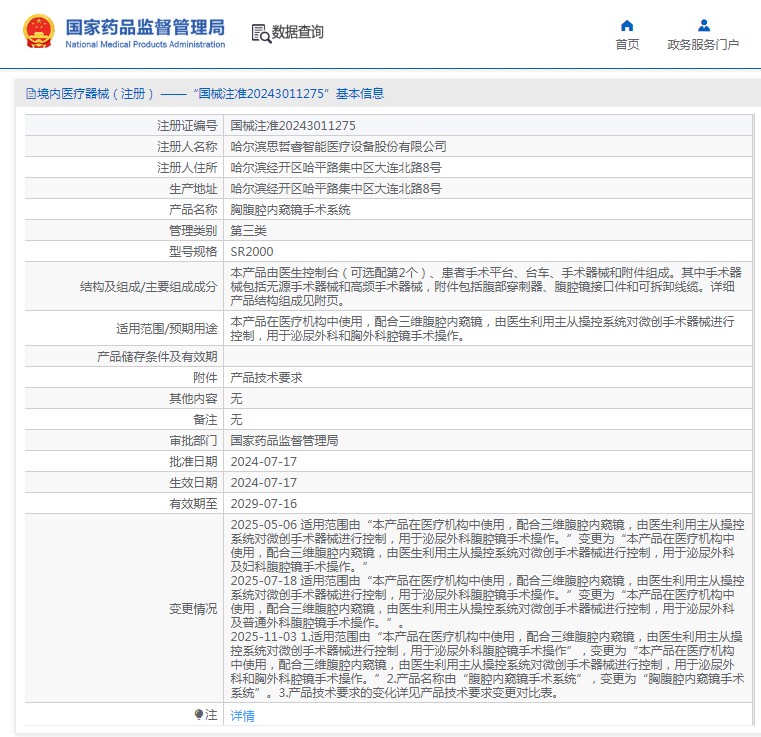This screenshot has height=737, width=761.
Task: Select product name 胸腹腔内窥镜手术系统
Action: tap(290, 210)
